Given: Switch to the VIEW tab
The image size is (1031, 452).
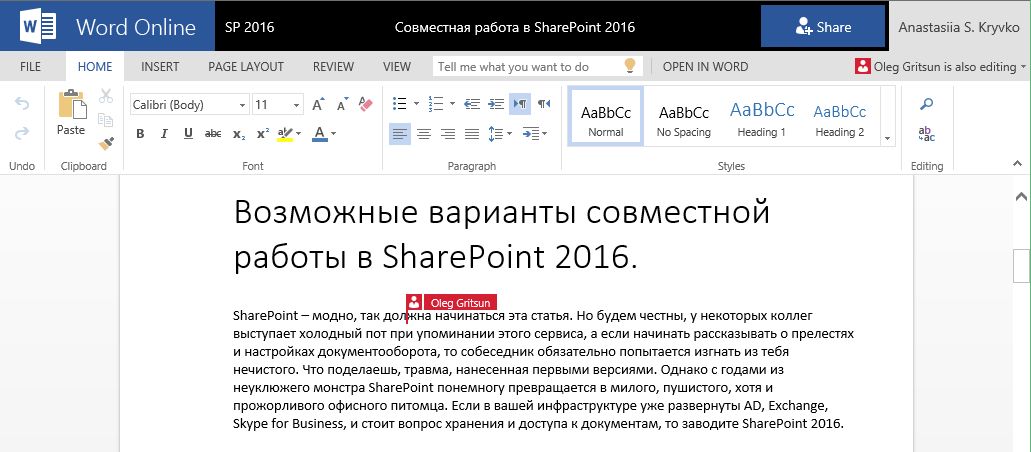Looking at the screenshot, I should tap(396, 66).
